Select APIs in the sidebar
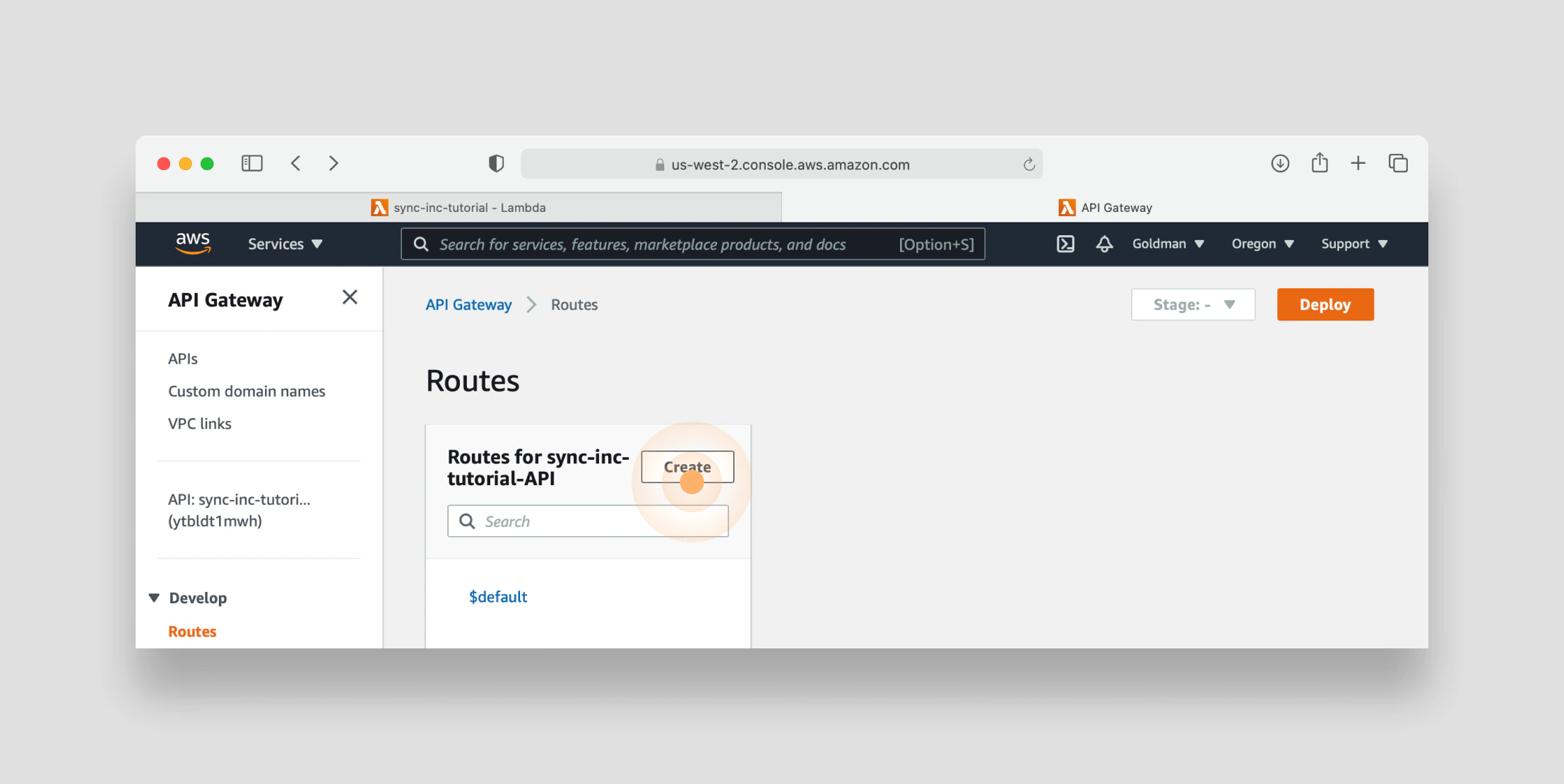 pyautogui.click(x=183, y=359)
